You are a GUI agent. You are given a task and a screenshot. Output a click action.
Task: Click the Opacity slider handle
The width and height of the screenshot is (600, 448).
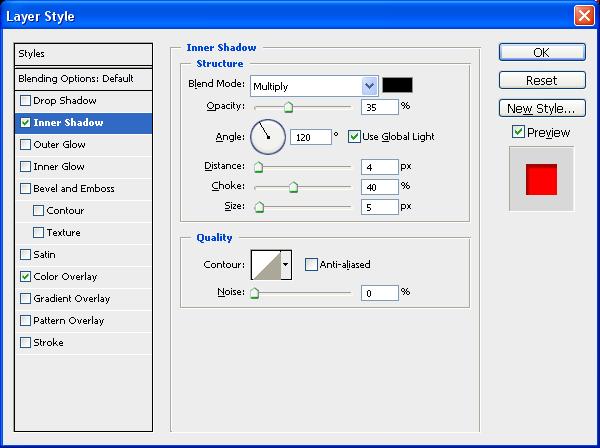289,107
